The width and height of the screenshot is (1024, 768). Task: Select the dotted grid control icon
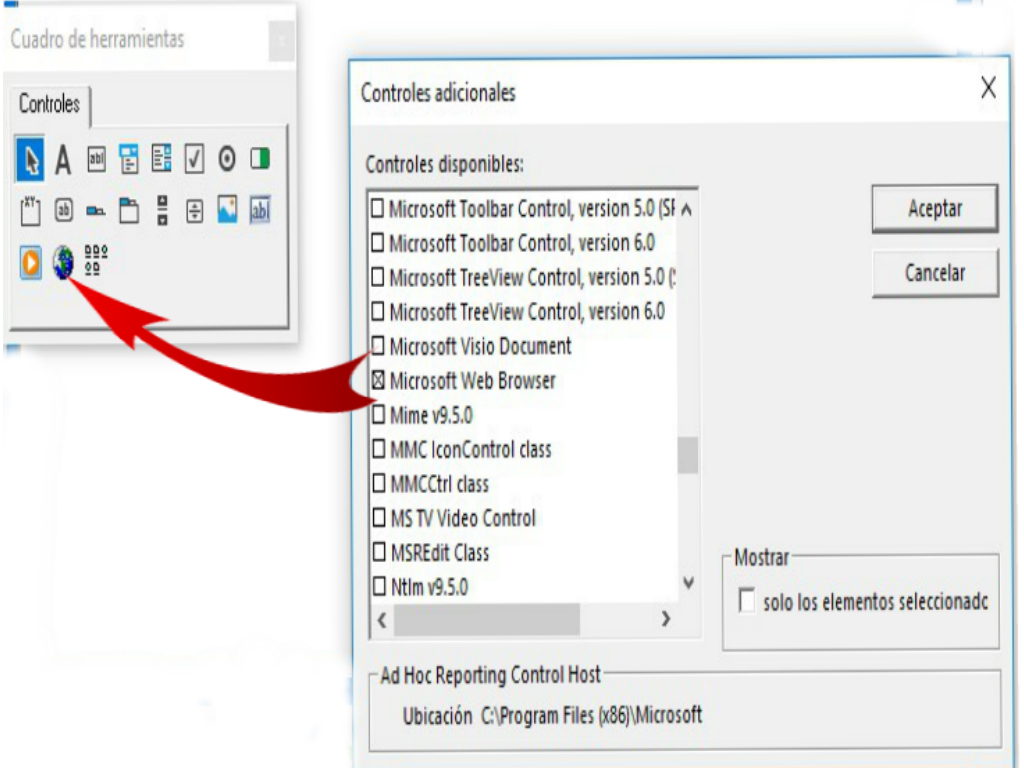click(x=96, y=261)
